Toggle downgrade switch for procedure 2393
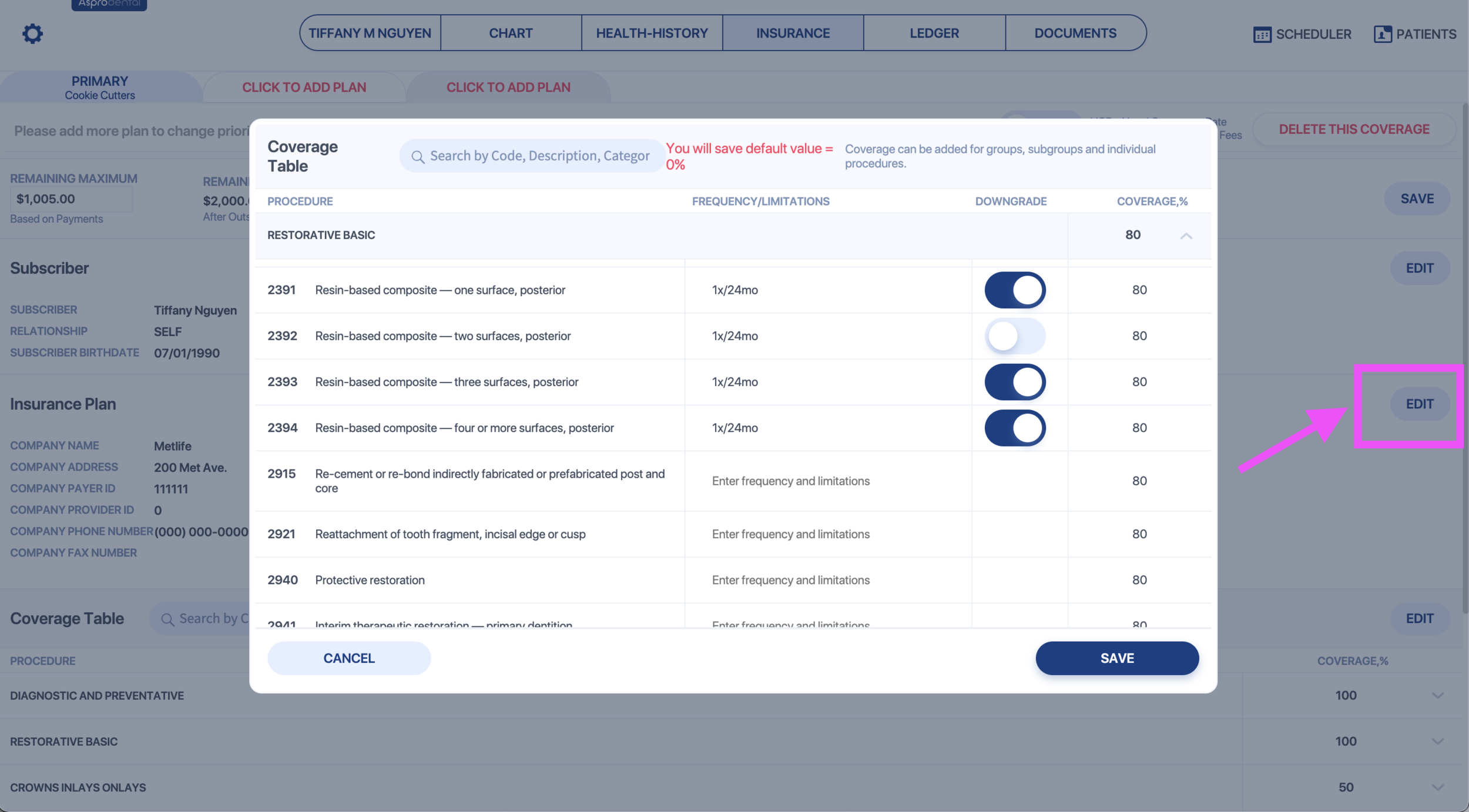 (1015, 382)
